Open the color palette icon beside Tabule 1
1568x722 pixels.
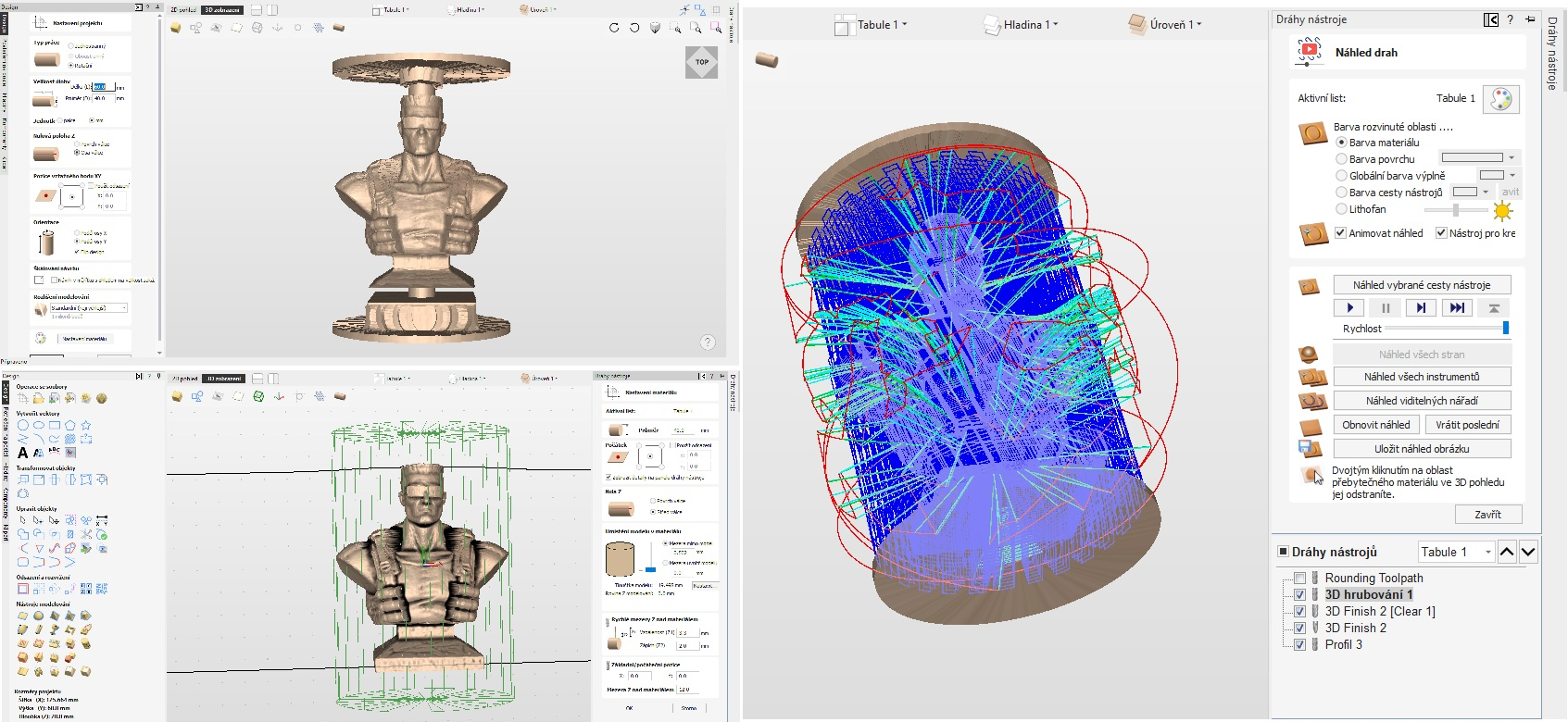pyautogui.click(x=1500, y=99)
